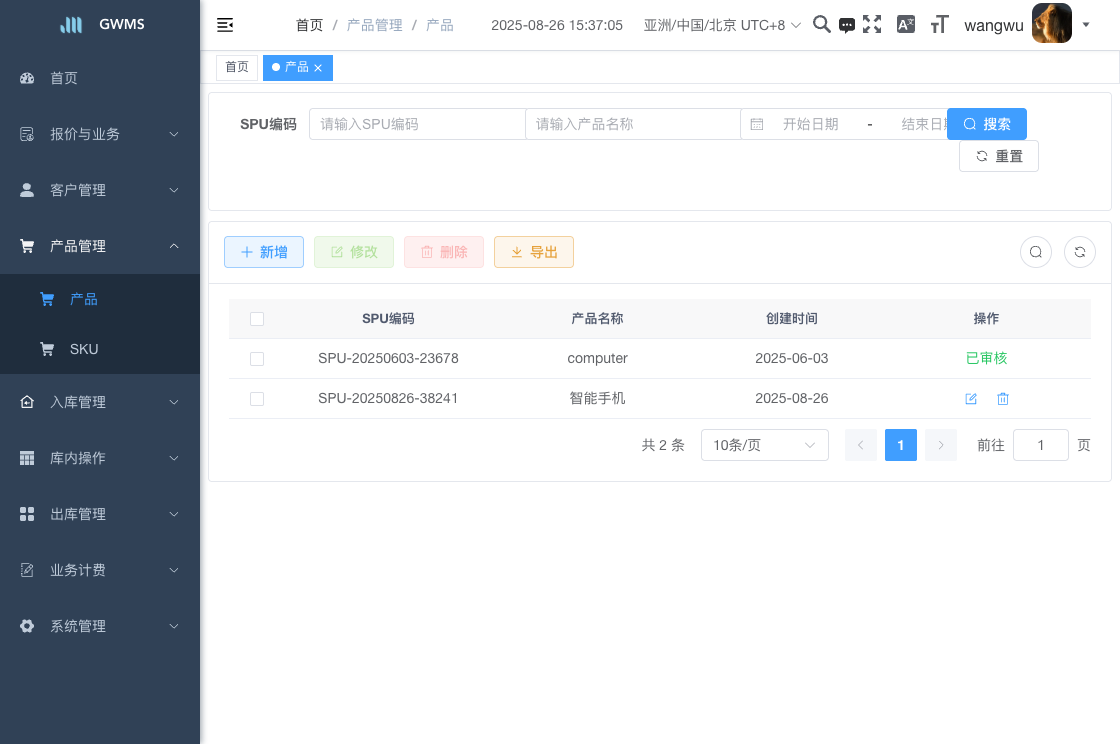Collapse the sidebar with the hamburger icon
Image resolution: width=1120 pixels, height=744 pixels.
pyautogui.click(x=225, y=25)
